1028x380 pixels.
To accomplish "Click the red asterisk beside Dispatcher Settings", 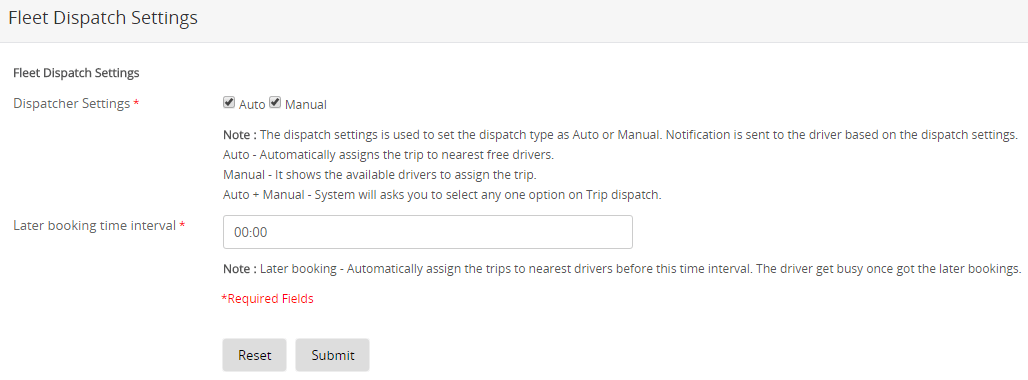I will pyautogui.click(x=136, y=104).
